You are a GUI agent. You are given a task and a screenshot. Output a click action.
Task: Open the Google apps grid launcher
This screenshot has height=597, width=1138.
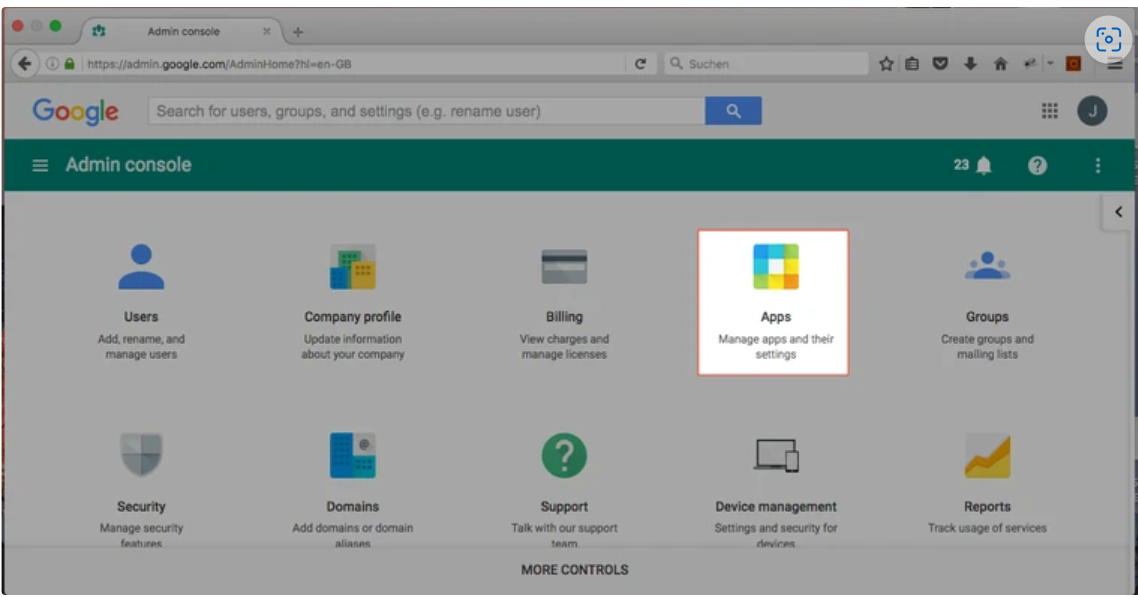pos(1050,111)
